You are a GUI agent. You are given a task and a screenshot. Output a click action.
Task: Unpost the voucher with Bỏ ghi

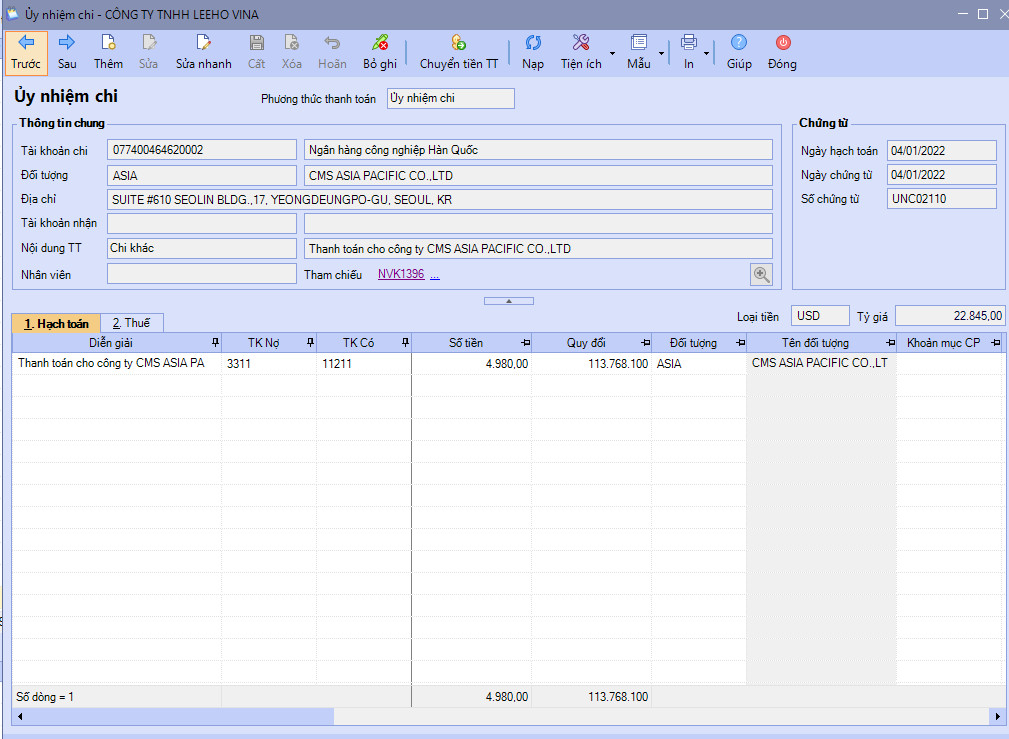point(380,53)
